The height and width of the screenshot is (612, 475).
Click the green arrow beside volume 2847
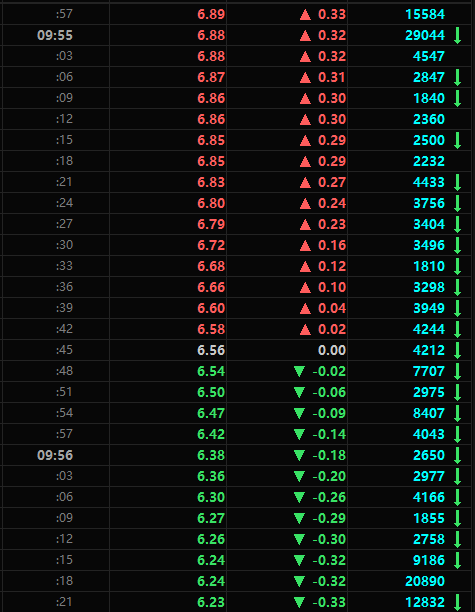(x=457, y=77)
